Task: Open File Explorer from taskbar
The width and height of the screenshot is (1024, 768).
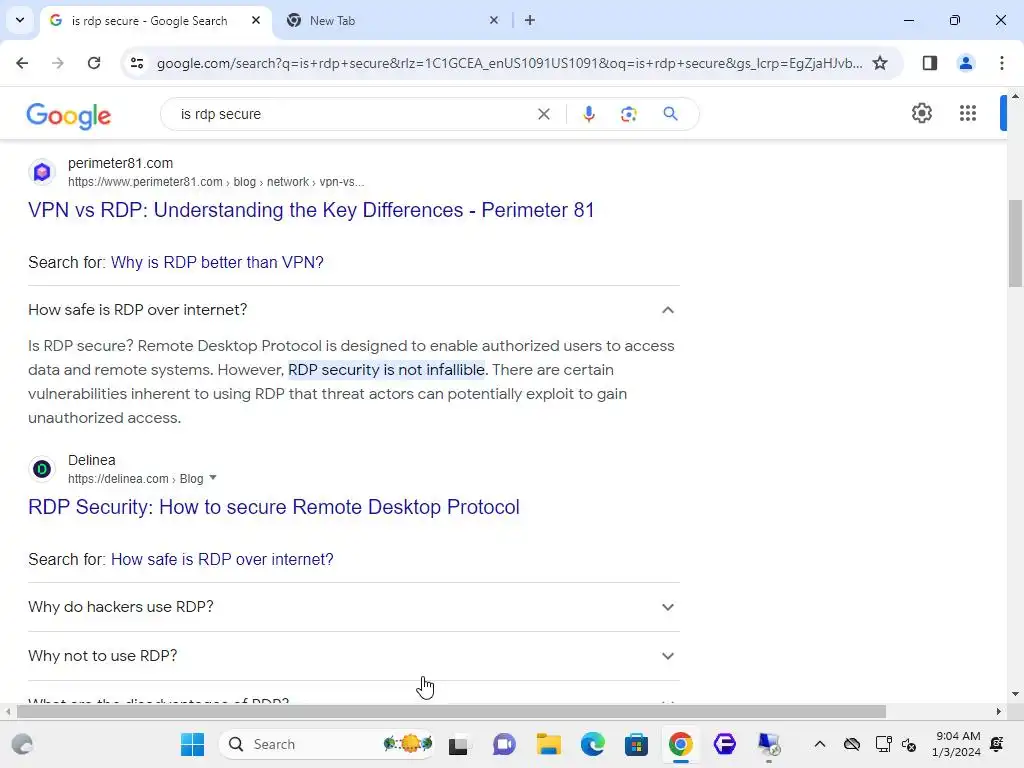Action: tap(549, 744)
